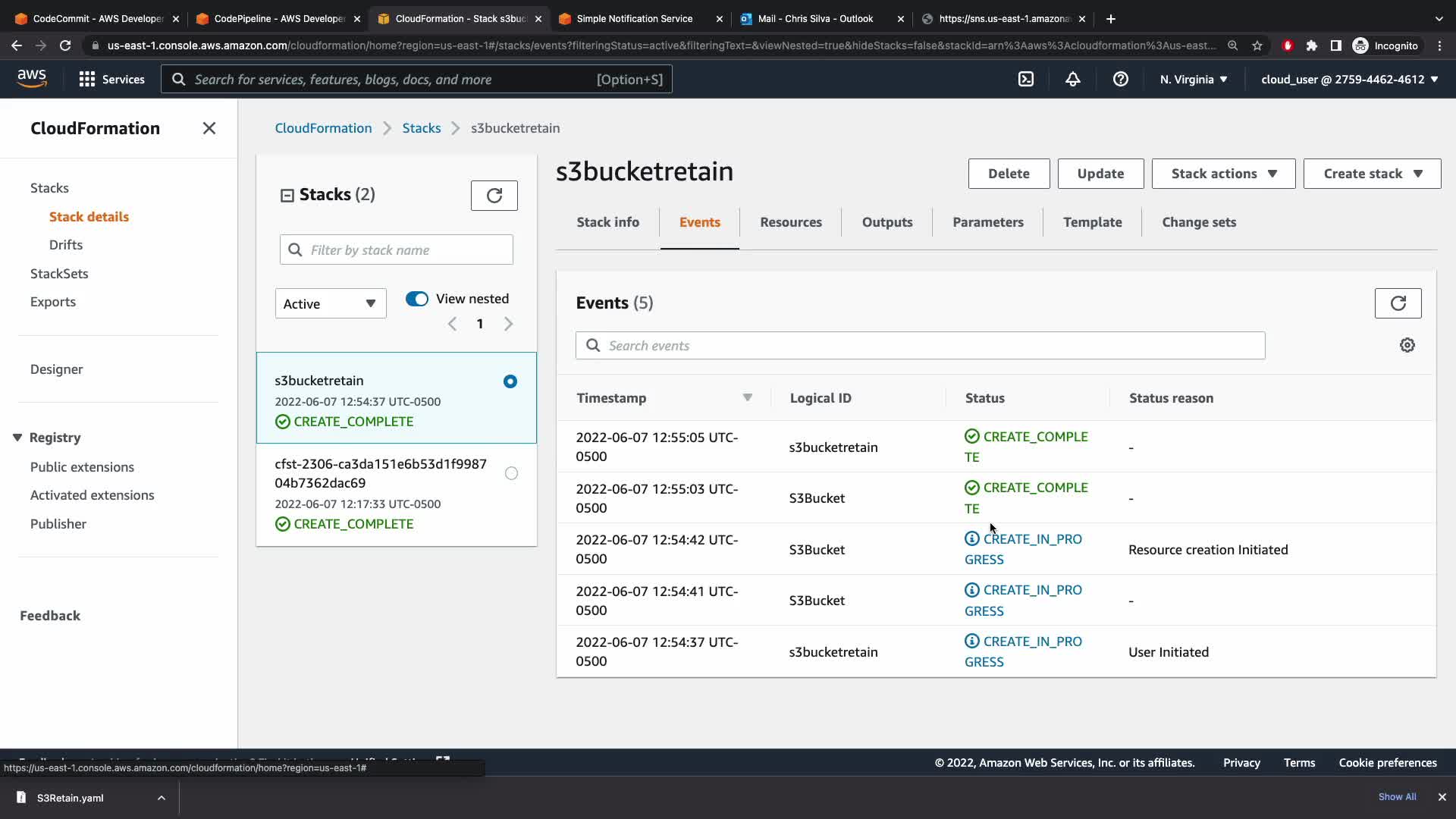
Task: Open the Active status filter dropdown
Action: pos(331,303)
